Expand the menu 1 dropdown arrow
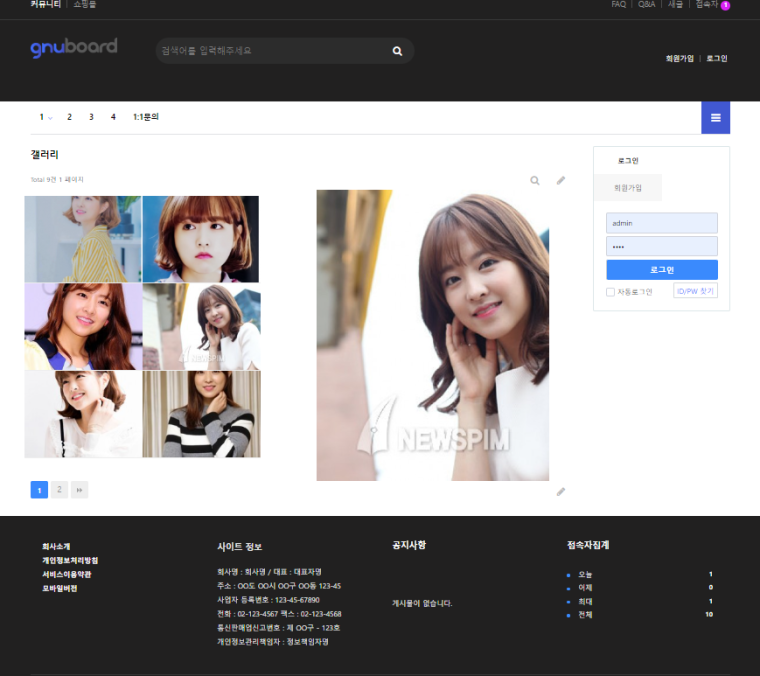 coord(50,118)
